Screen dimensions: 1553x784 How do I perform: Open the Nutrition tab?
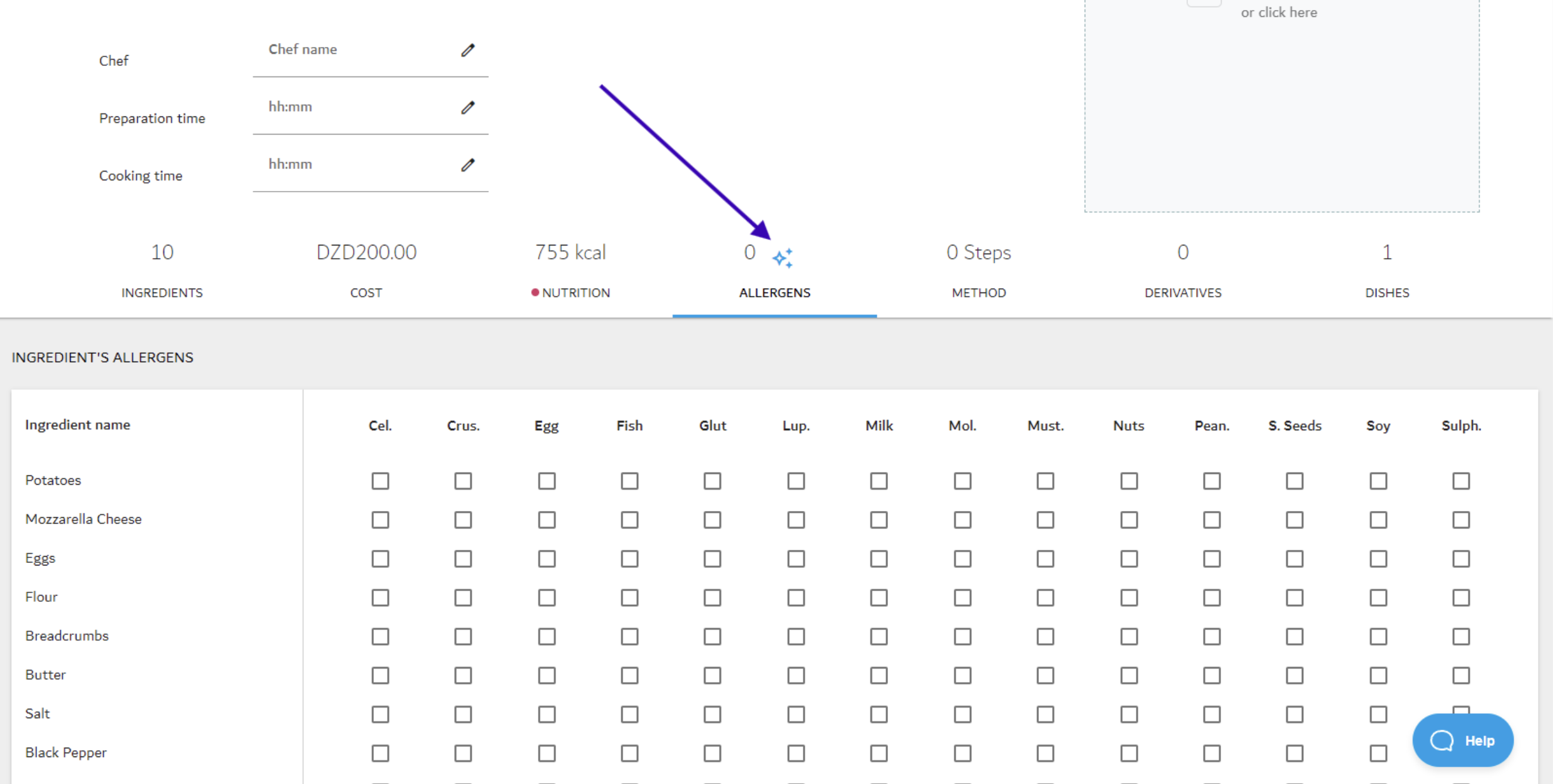click(570, 271)
